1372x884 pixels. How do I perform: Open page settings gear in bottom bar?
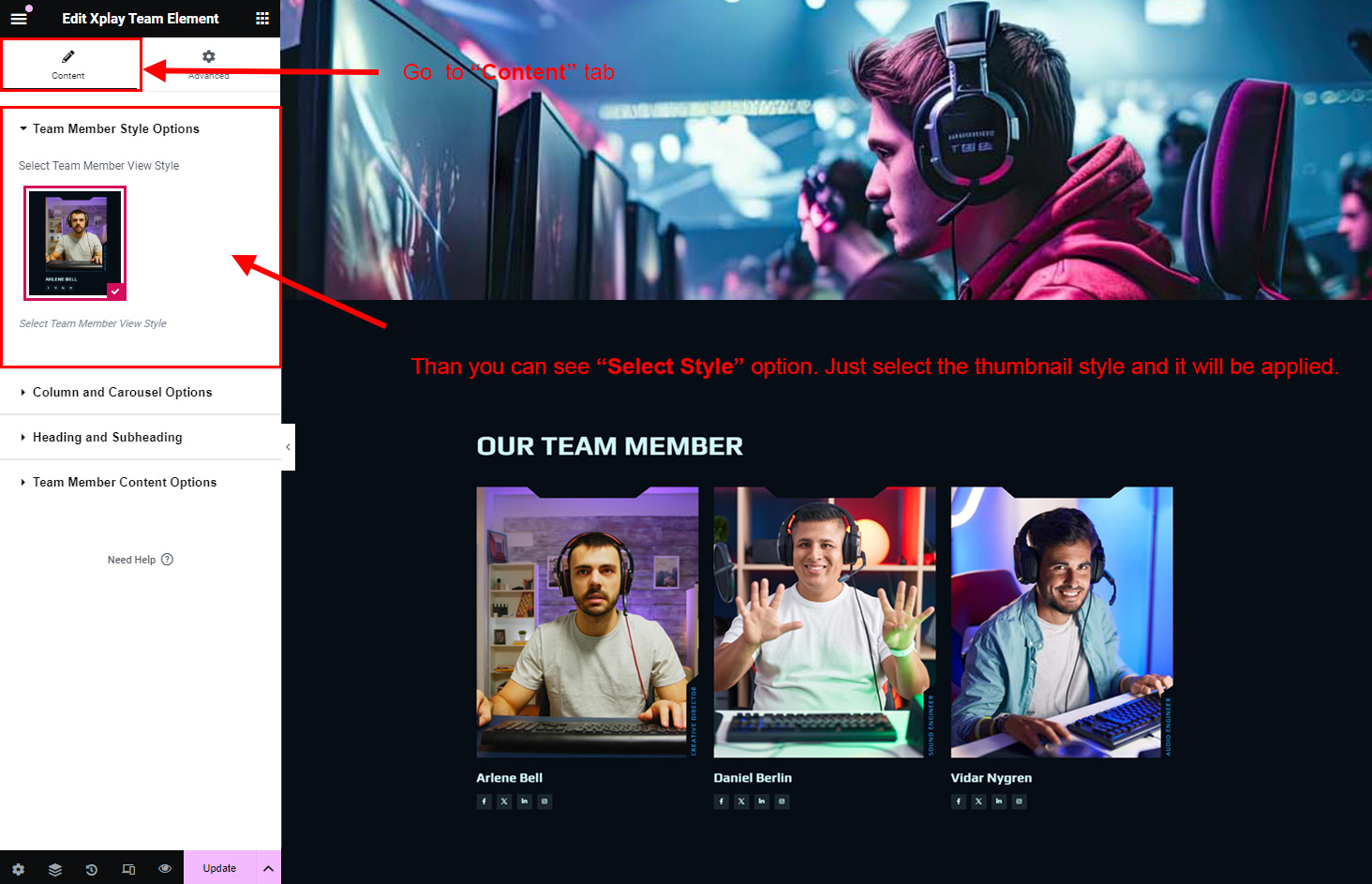[x=18, y=869]
